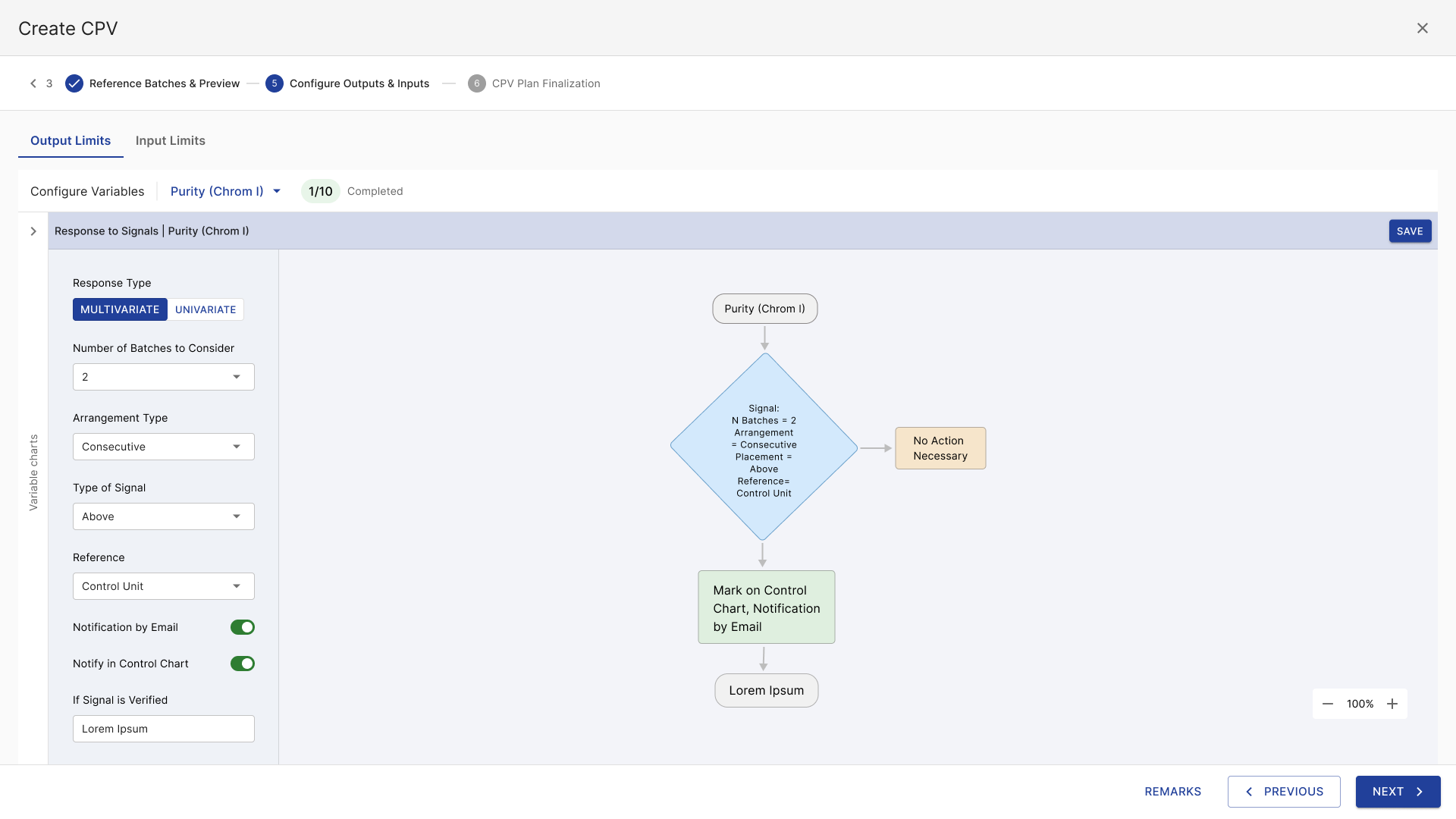Select the No Action Necessary node
This screenshot has width=1456, height=819.
pos(940,448)
